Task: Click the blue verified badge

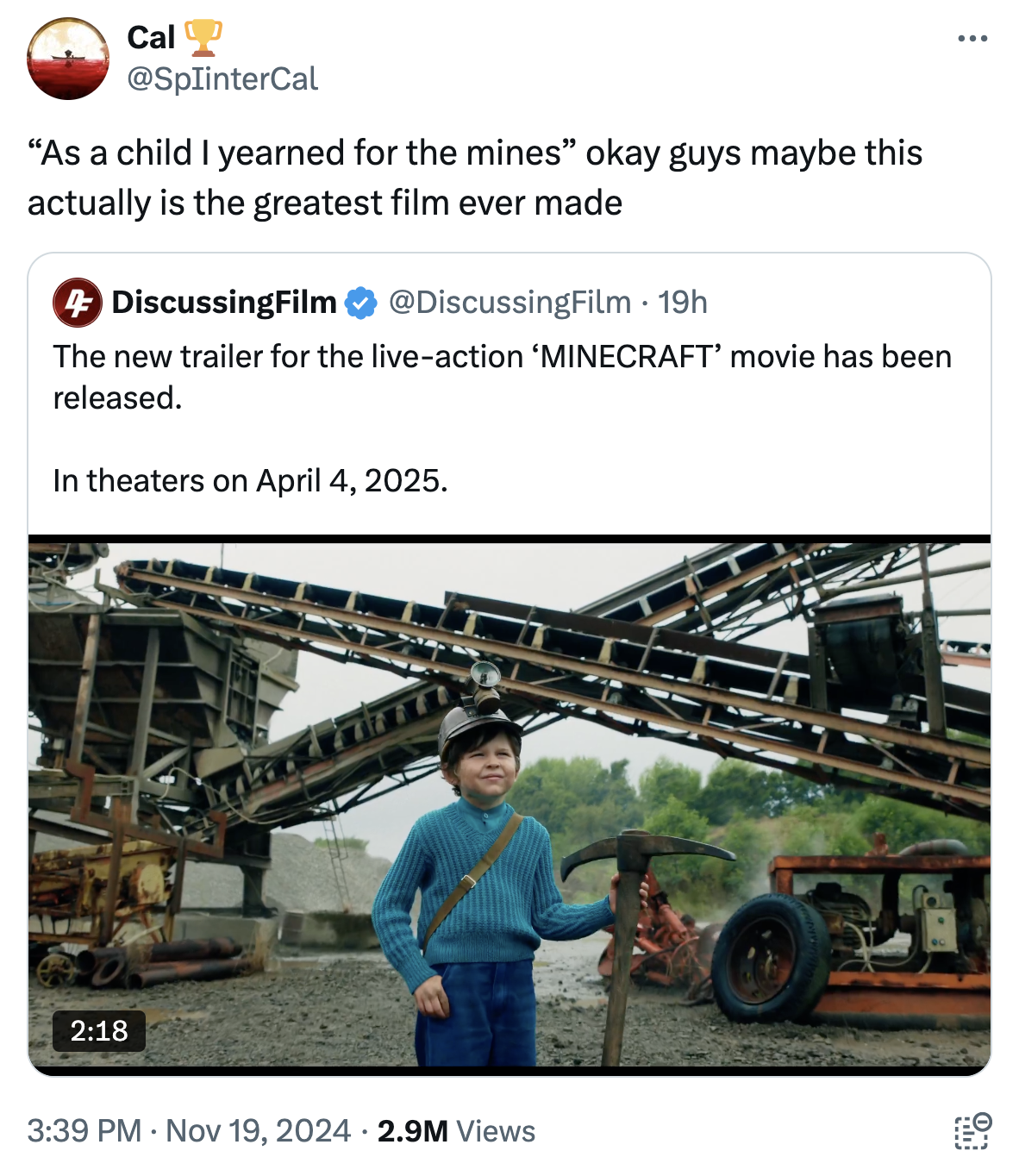Action: tap(360, 303)
